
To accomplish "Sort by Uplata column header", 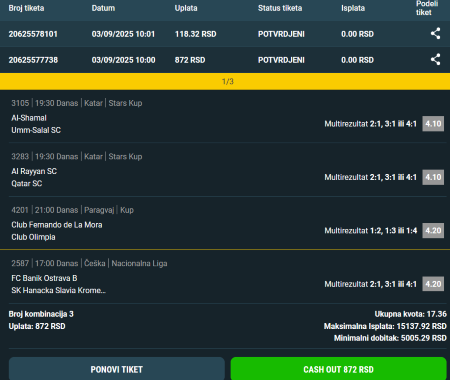I will [186, 8].
